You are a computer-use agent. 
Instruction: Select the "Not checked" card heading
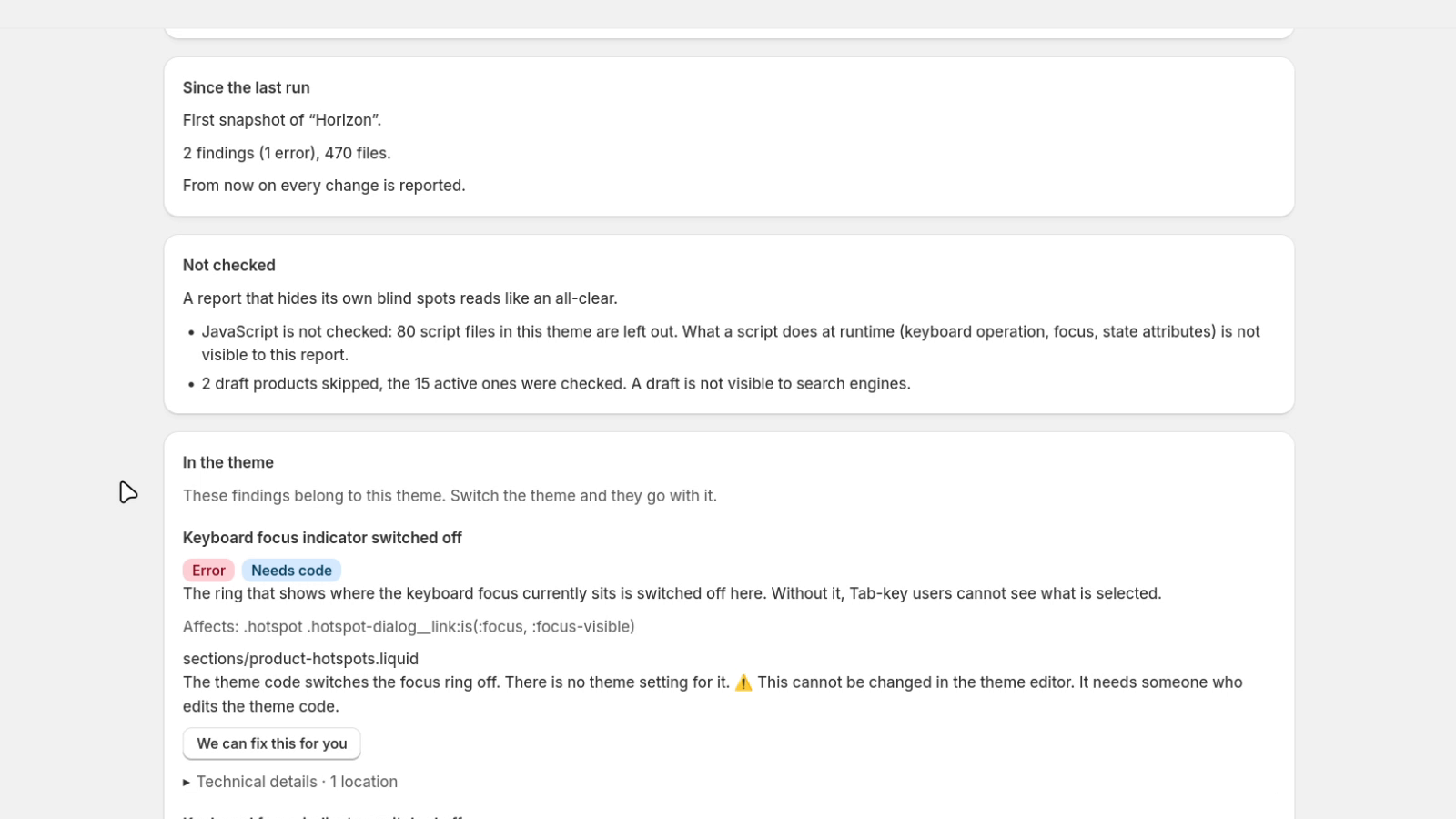coord(229,265)
